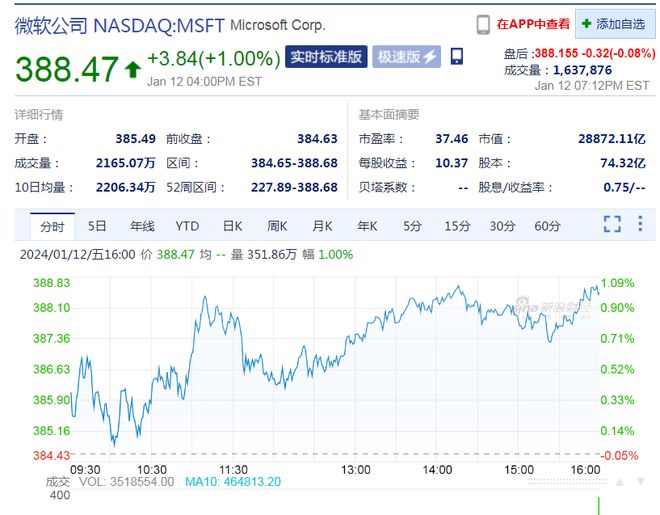Click the MA10: 464813.20 indicator label
Viewport: 660px width, 515px height.
[x=233, y=482]
